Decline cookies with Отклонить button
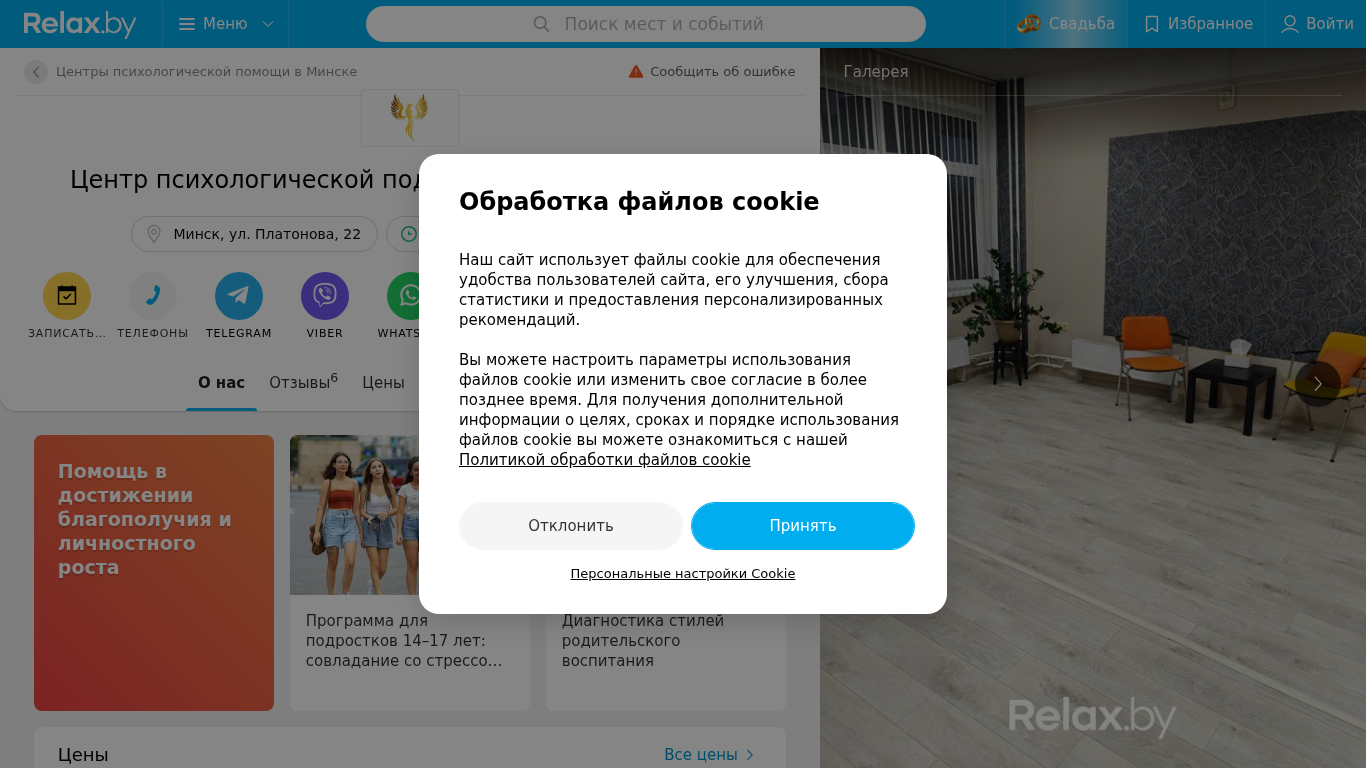1366x768 pixels. [571, 526]
